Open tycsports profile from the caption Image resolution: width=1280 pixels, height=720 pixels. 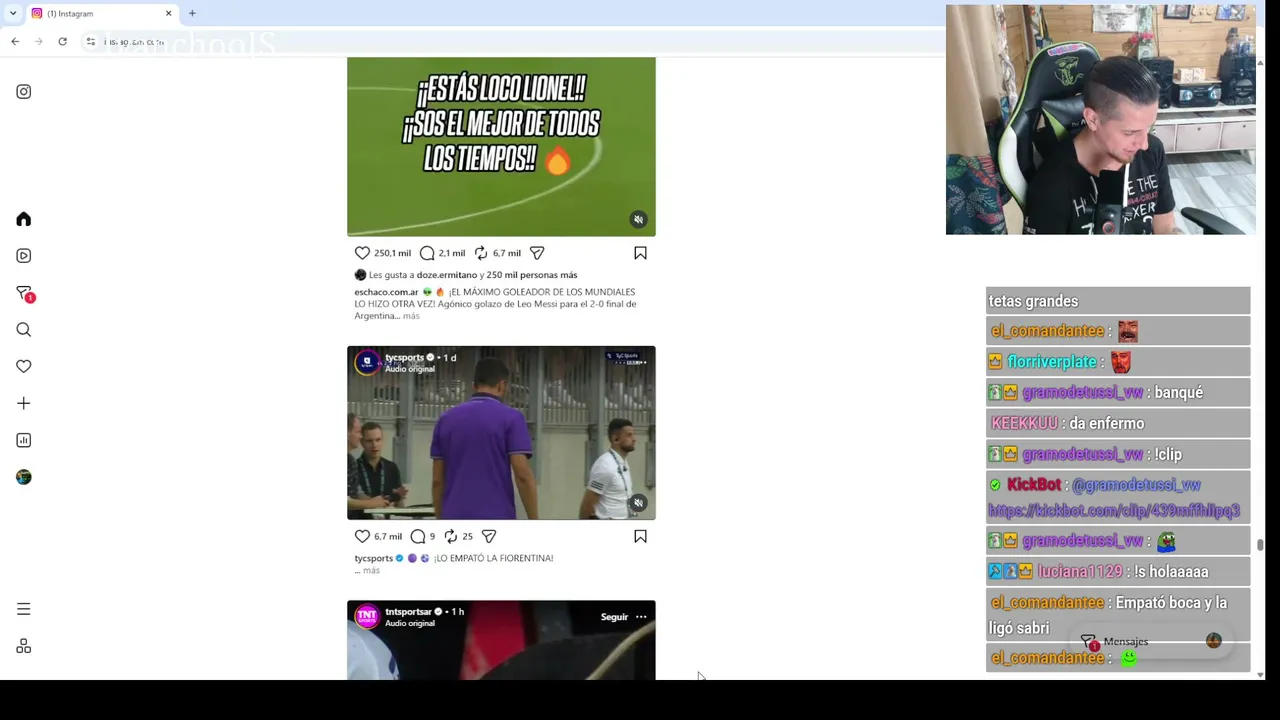(374, 558)
